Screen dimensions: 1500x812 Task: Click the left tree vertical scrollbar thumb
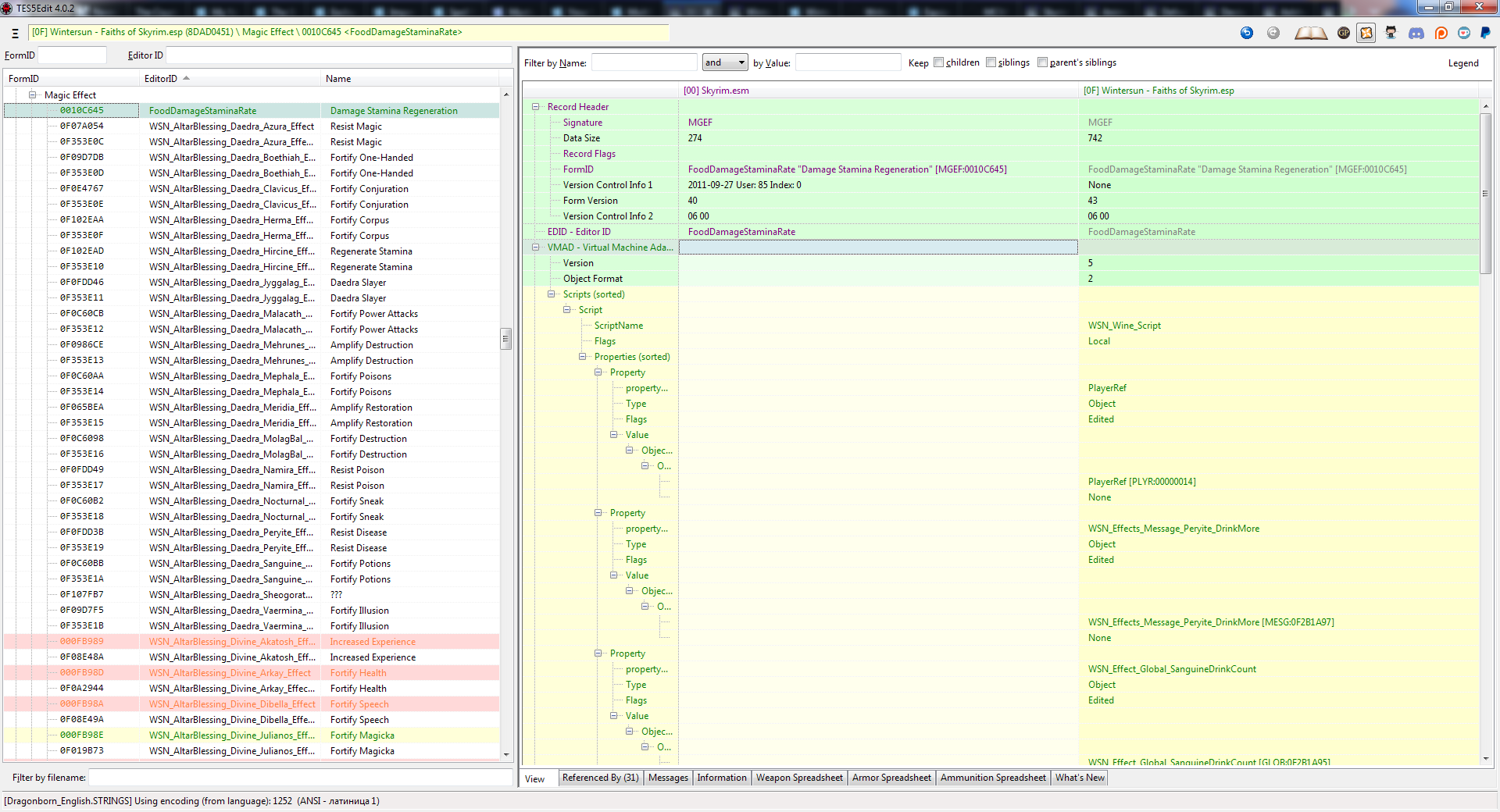506,339
